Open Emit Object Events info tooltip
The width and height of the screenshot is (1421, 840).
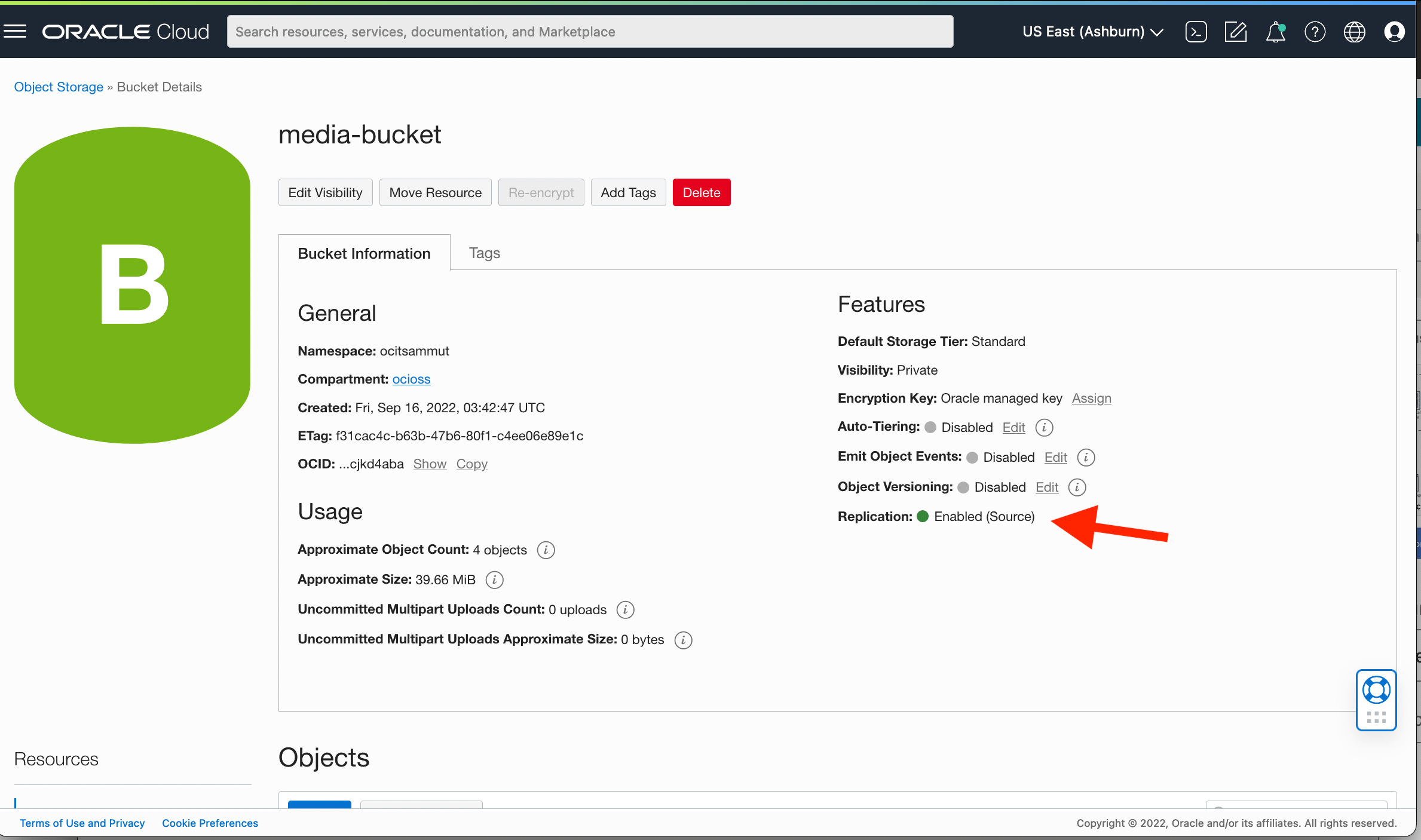coord(1086,457)
